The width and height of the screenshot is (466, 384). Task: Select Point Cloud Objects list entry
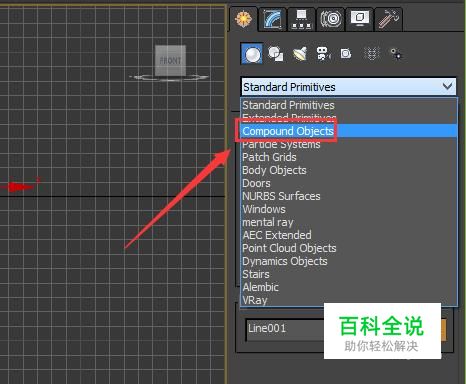[x=349, y=248]
